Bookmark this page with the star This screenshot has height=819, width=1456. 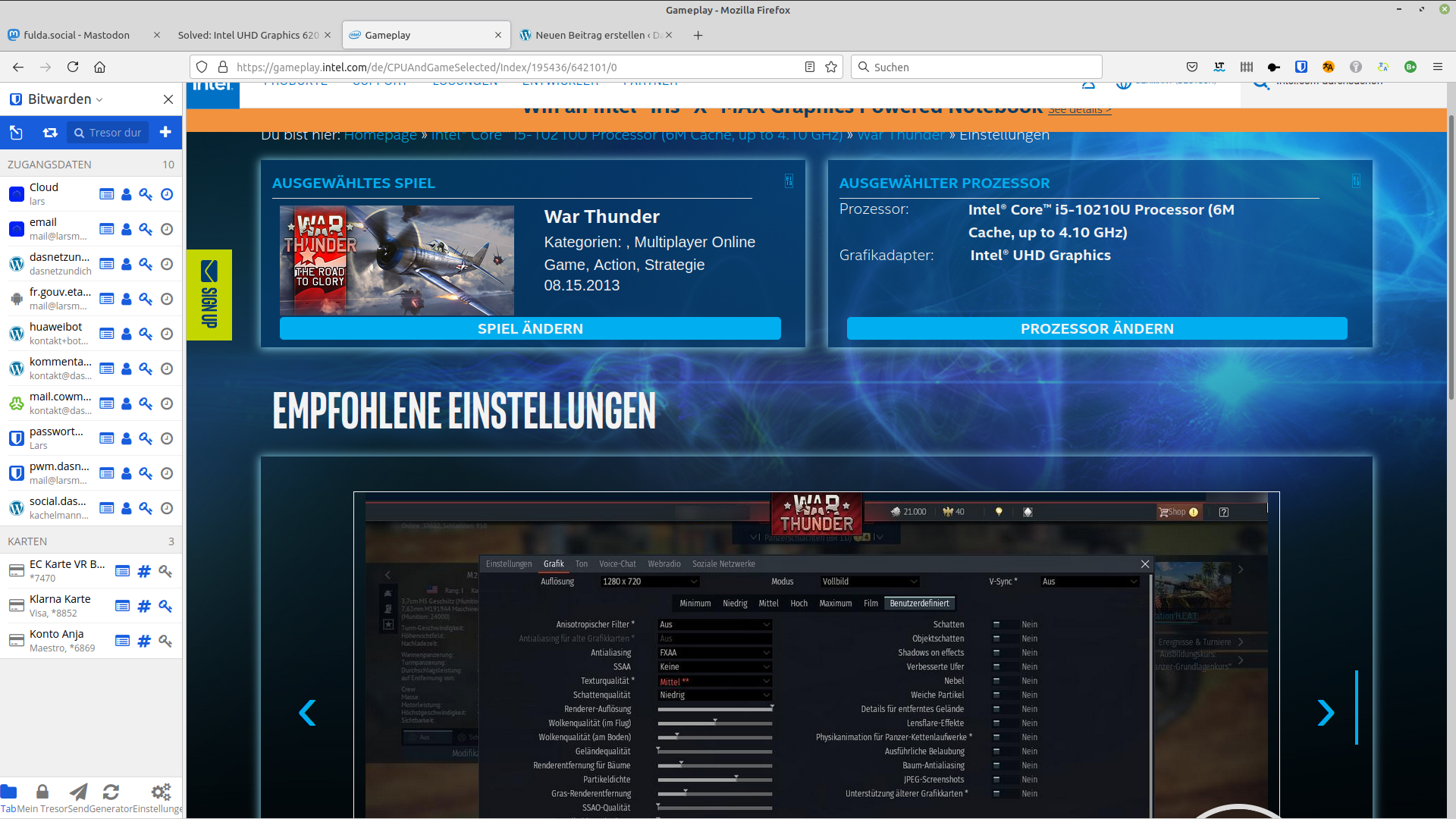tap(831, 67)
